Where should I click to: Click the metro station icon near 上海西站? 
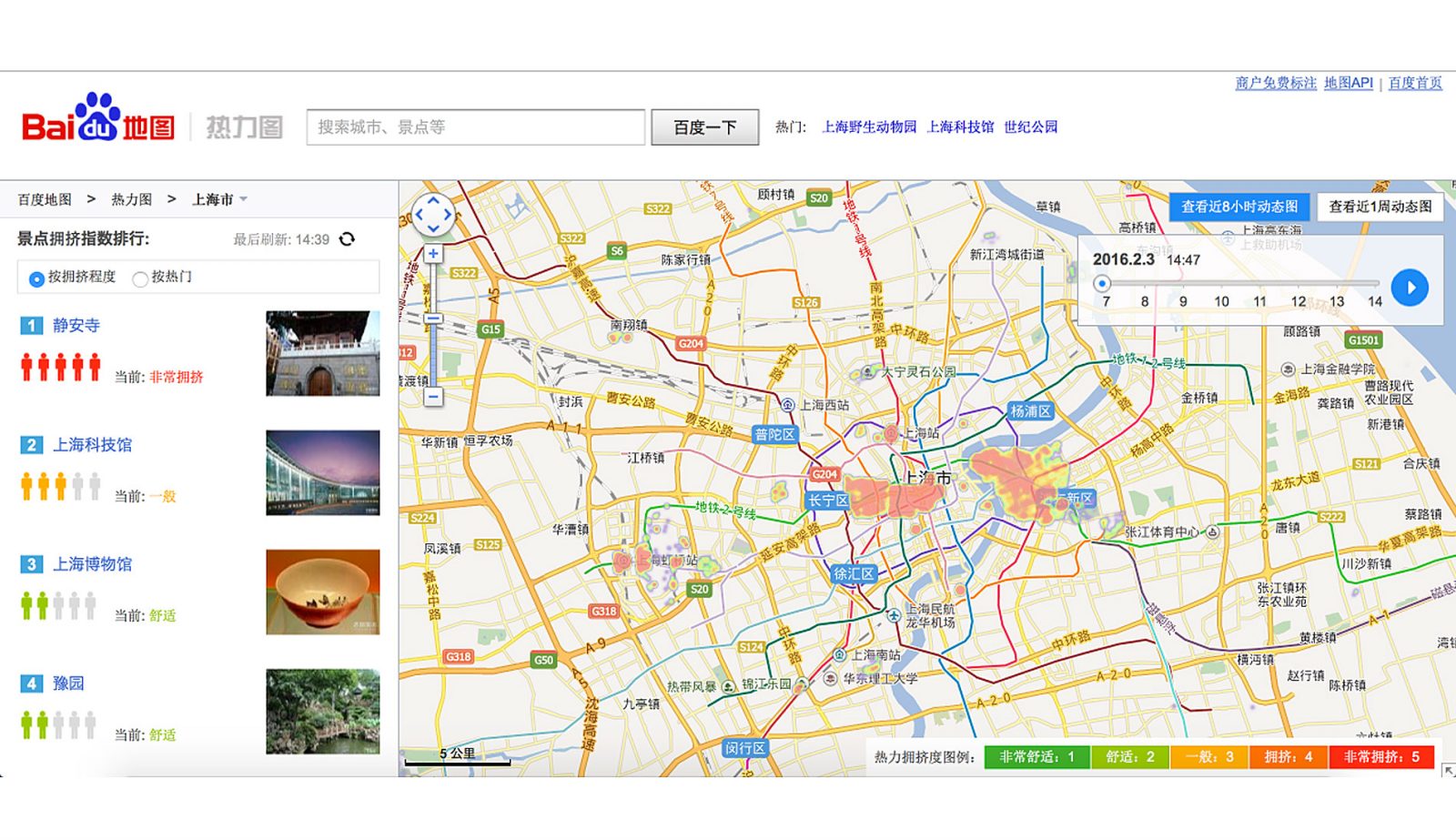(790, 403)
